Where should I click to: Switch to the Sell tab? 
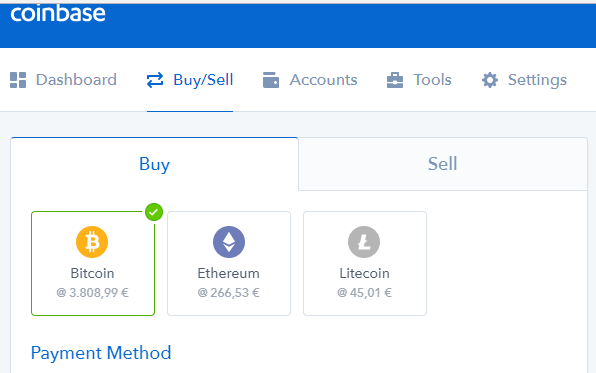[x=443, y=164]
